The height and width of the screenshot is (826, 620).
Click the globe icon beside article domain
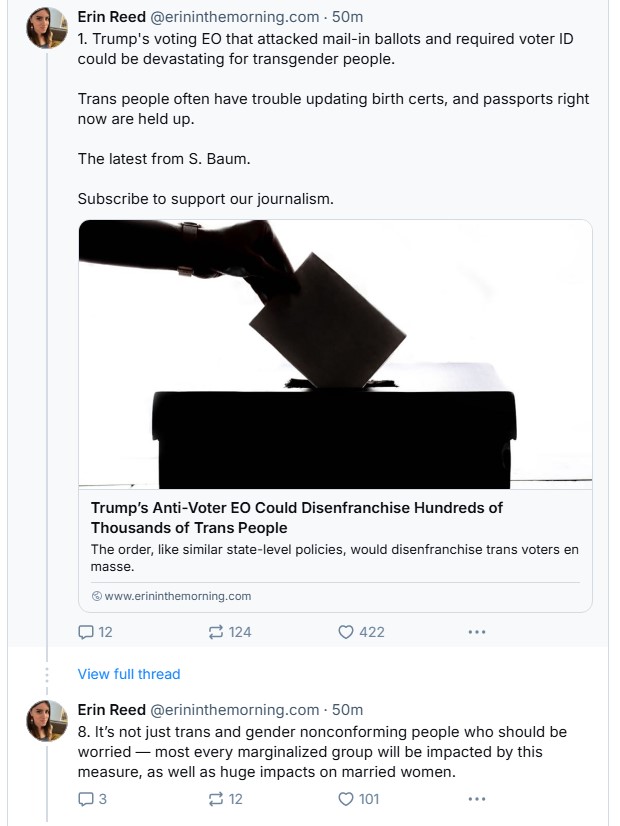[x=97, y=596]
